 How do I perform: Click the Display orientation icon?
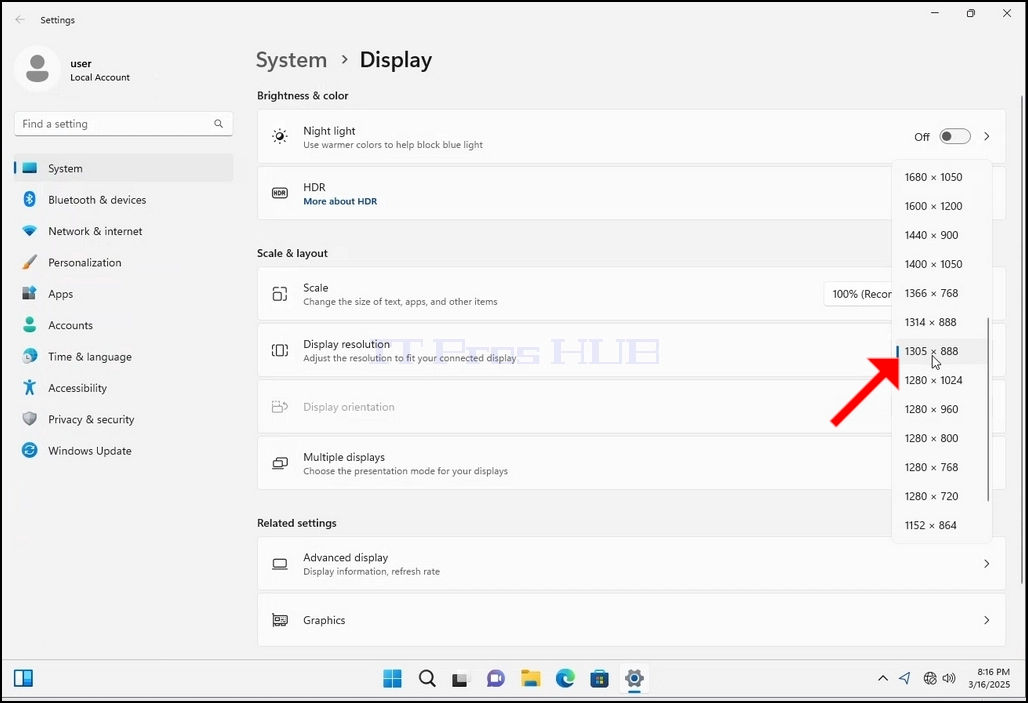coord(280,407)
